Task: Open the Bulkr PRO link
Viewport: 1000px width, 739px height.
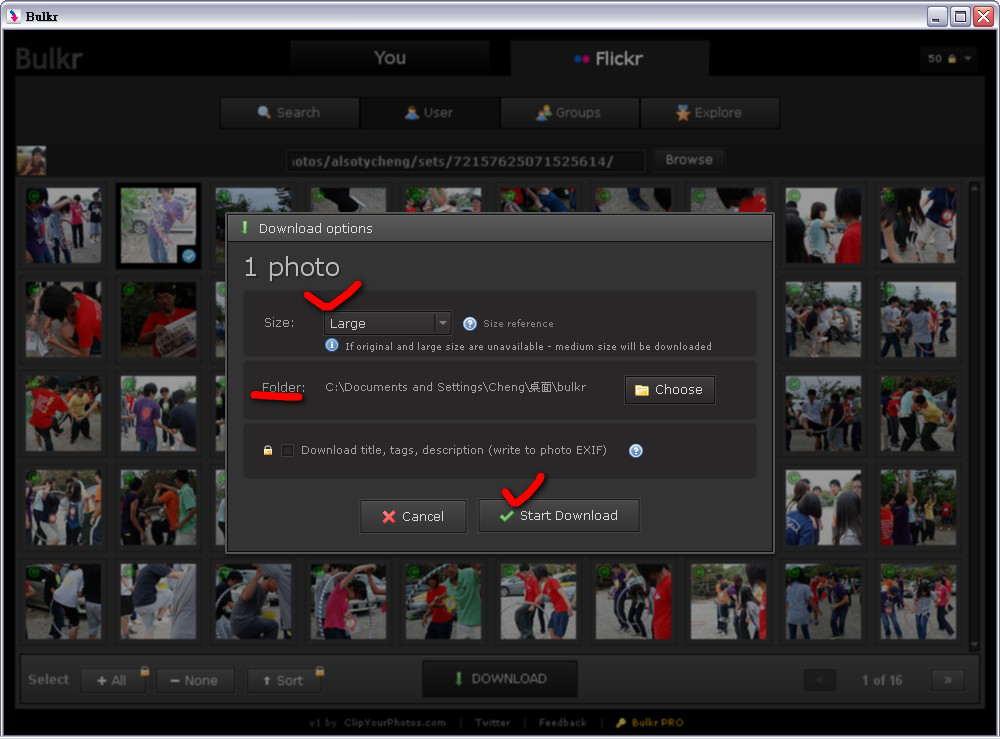Action: click(657, 722)
